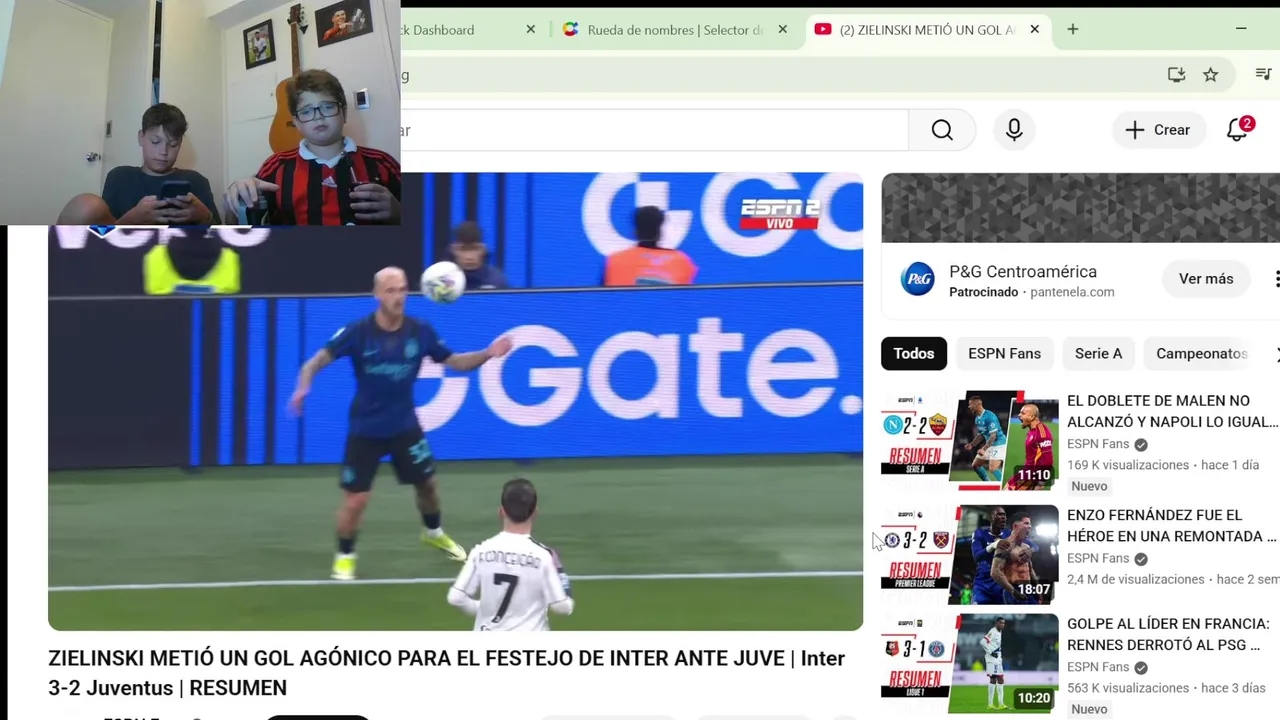Select the ESPN Fans filter chip

(x=1004, y=354)
